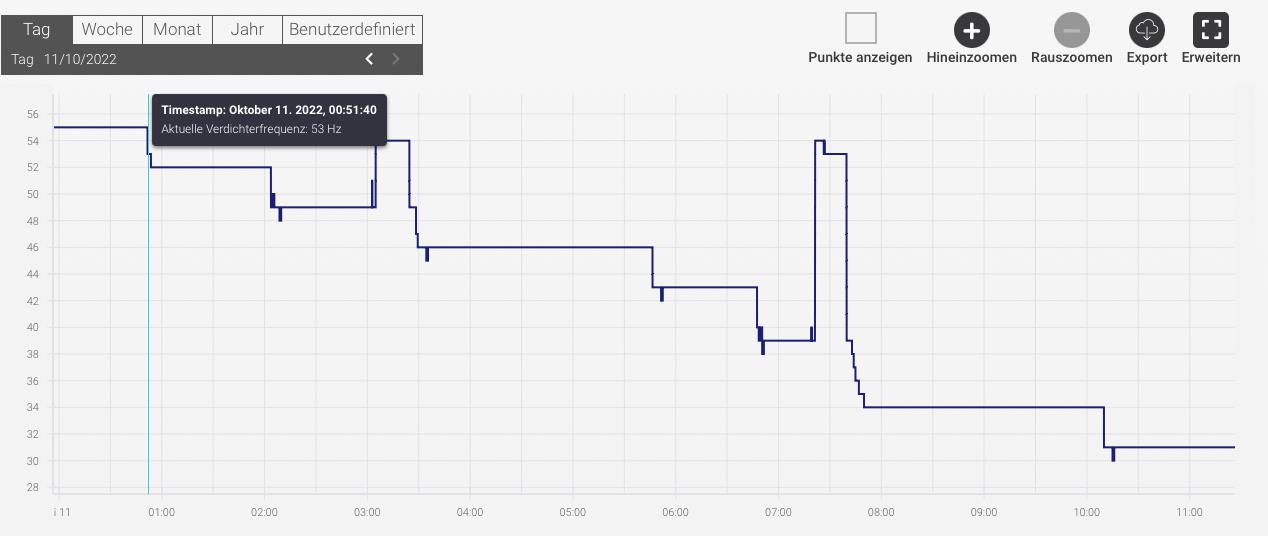Screen dimensions: 1268x536
Task: Click the Erweitern label text
Action: click(x=1211, y=58)
